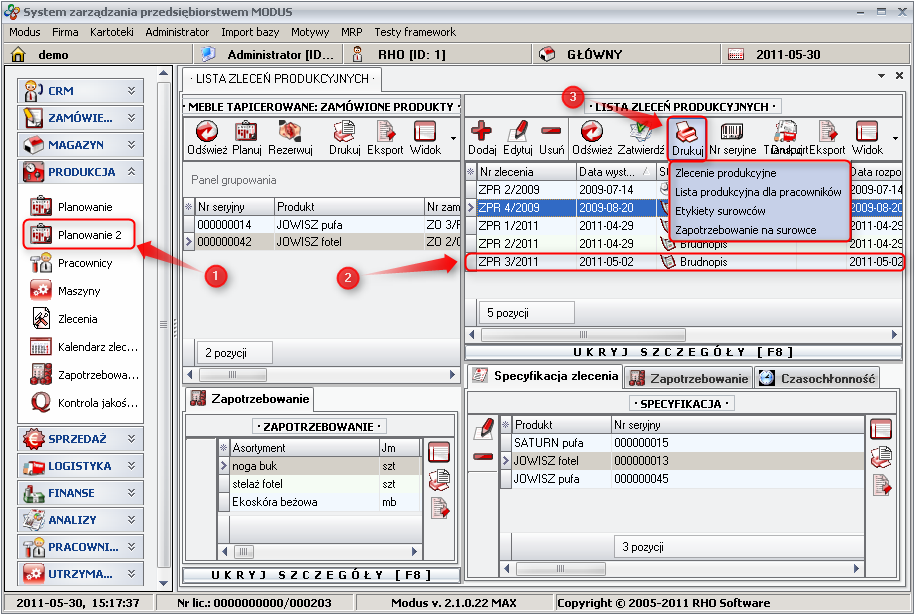The height and width of the screenshot is (615, 915).
Task: Expand the CRM sidebar section
Action: 131,91
